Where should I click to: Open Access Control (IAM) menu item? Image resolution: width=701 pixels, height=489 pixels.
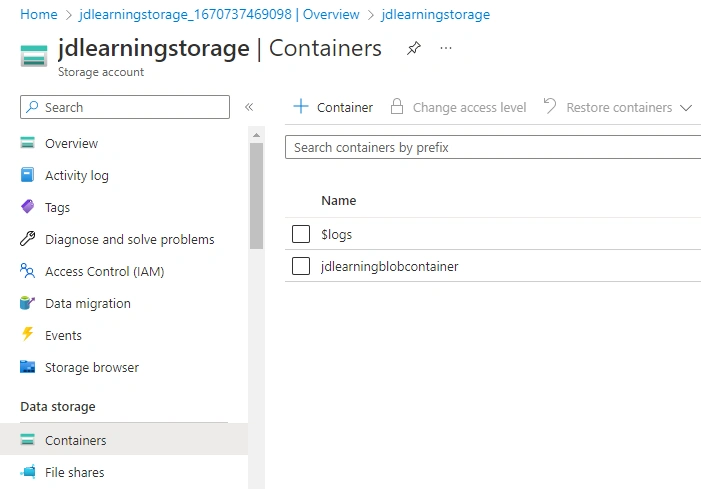point(105,272)
